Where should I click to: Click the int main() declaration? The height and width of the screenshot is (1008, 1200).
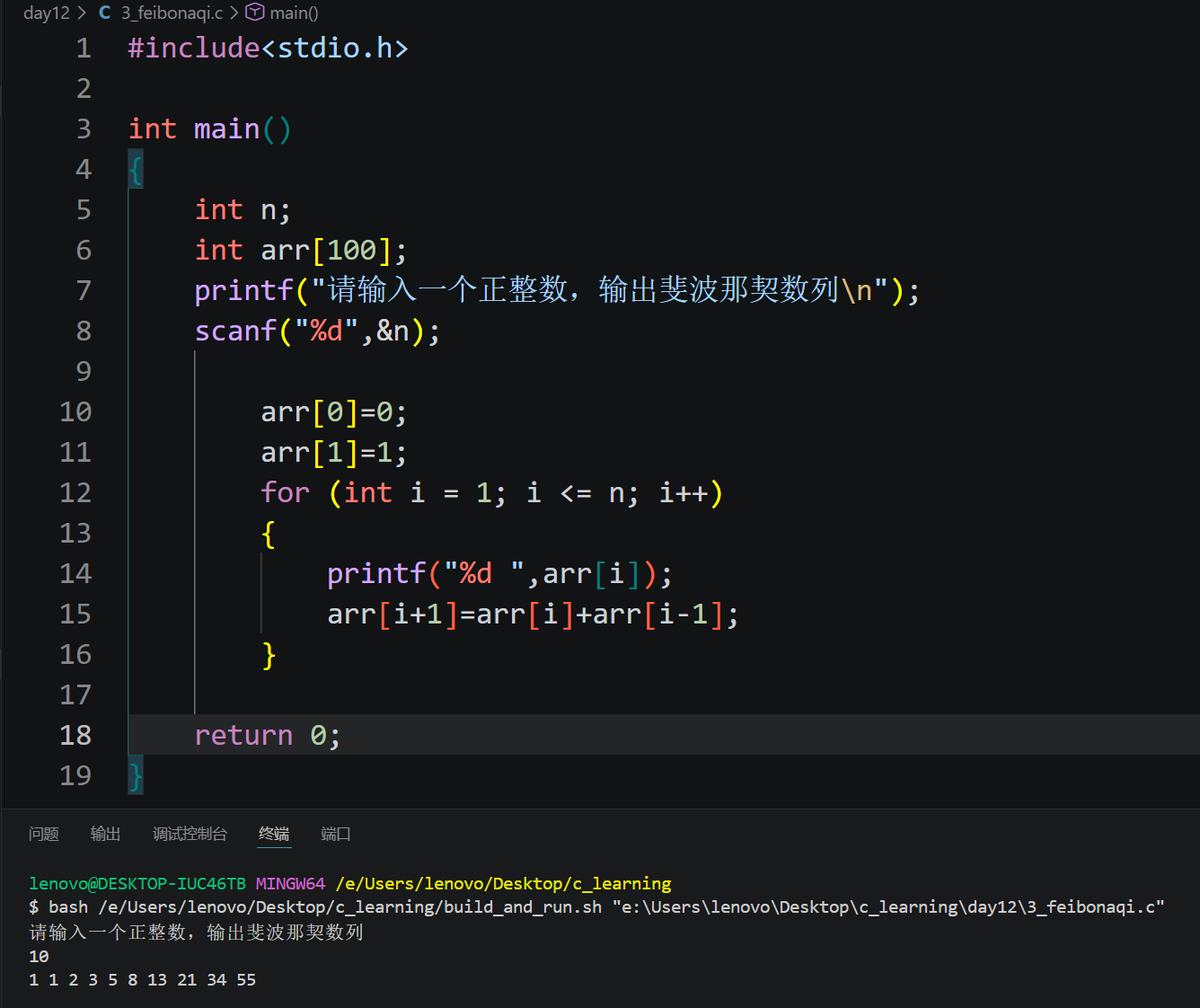pyautogui.click(x=210, y=128)
